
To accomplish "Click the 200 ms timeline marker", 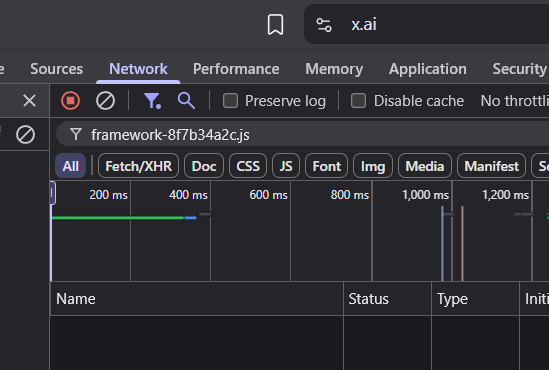I will pos(108,195).
